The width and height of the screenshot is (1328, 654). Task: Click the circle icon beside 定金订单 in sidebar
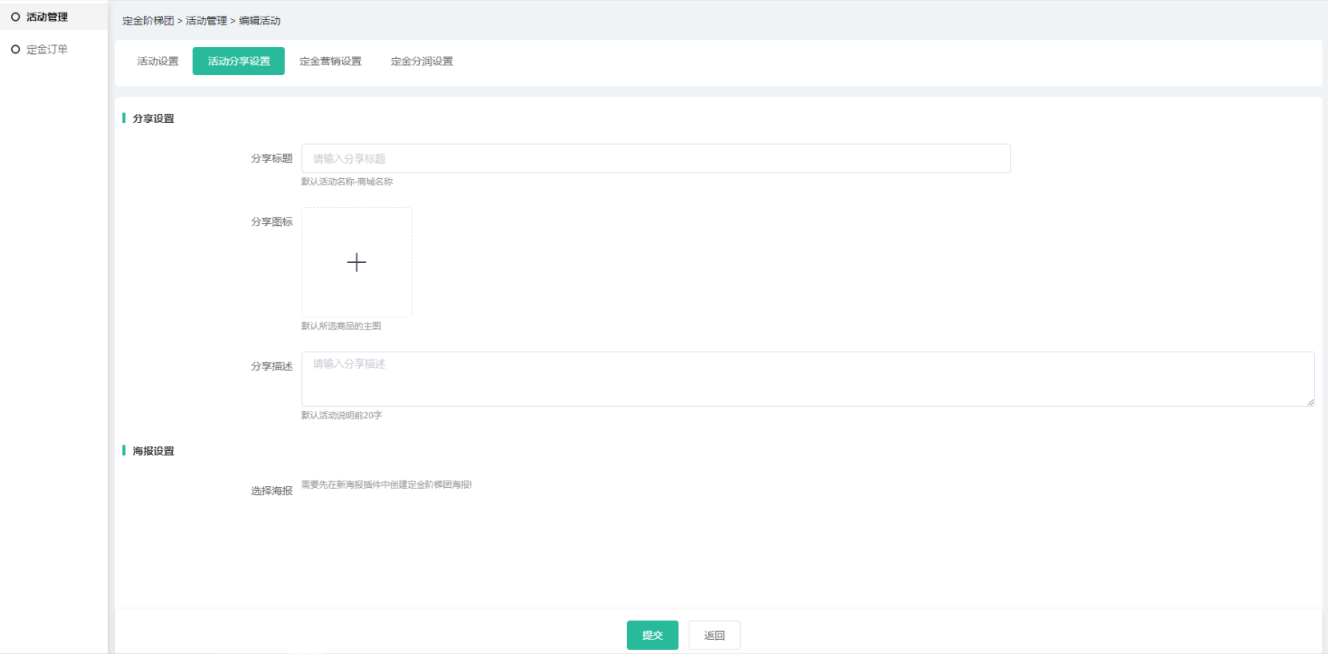click(15, 49)
